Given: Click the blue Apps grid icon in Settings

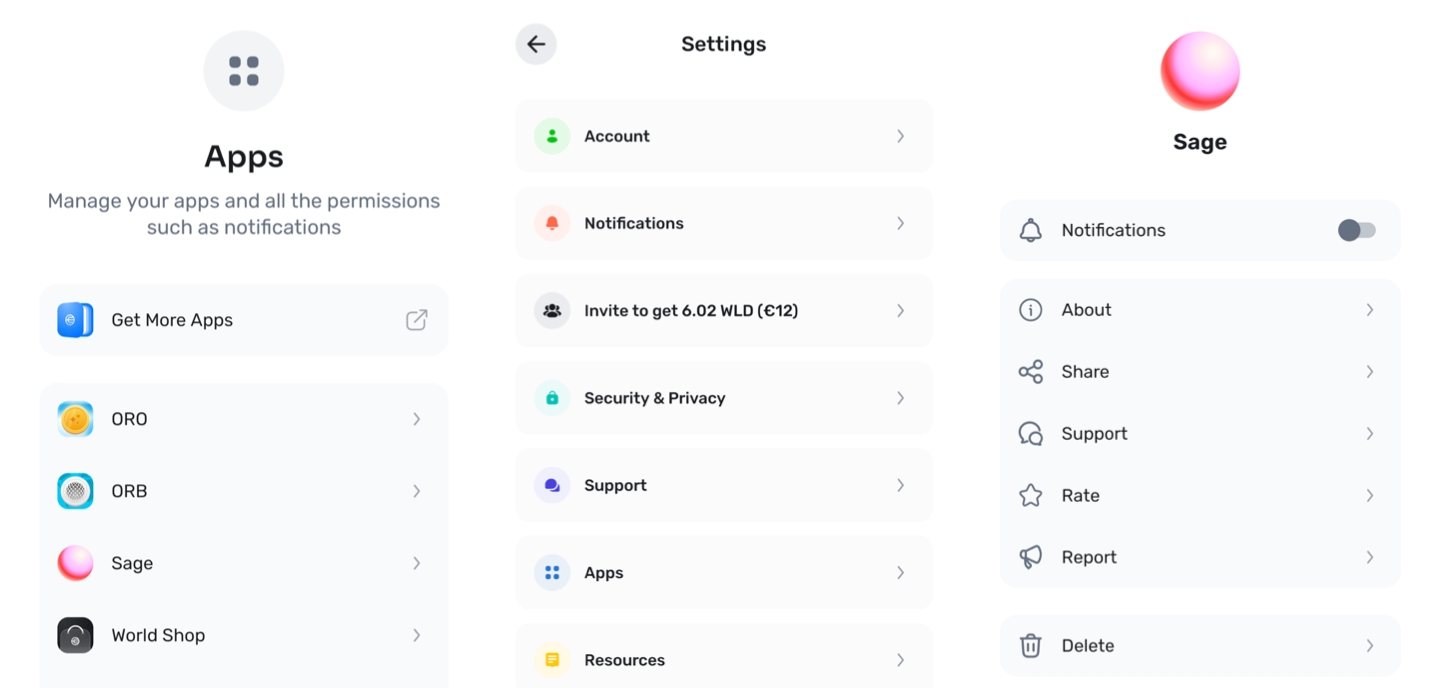Looking at the screenshot, I should 552,573.
